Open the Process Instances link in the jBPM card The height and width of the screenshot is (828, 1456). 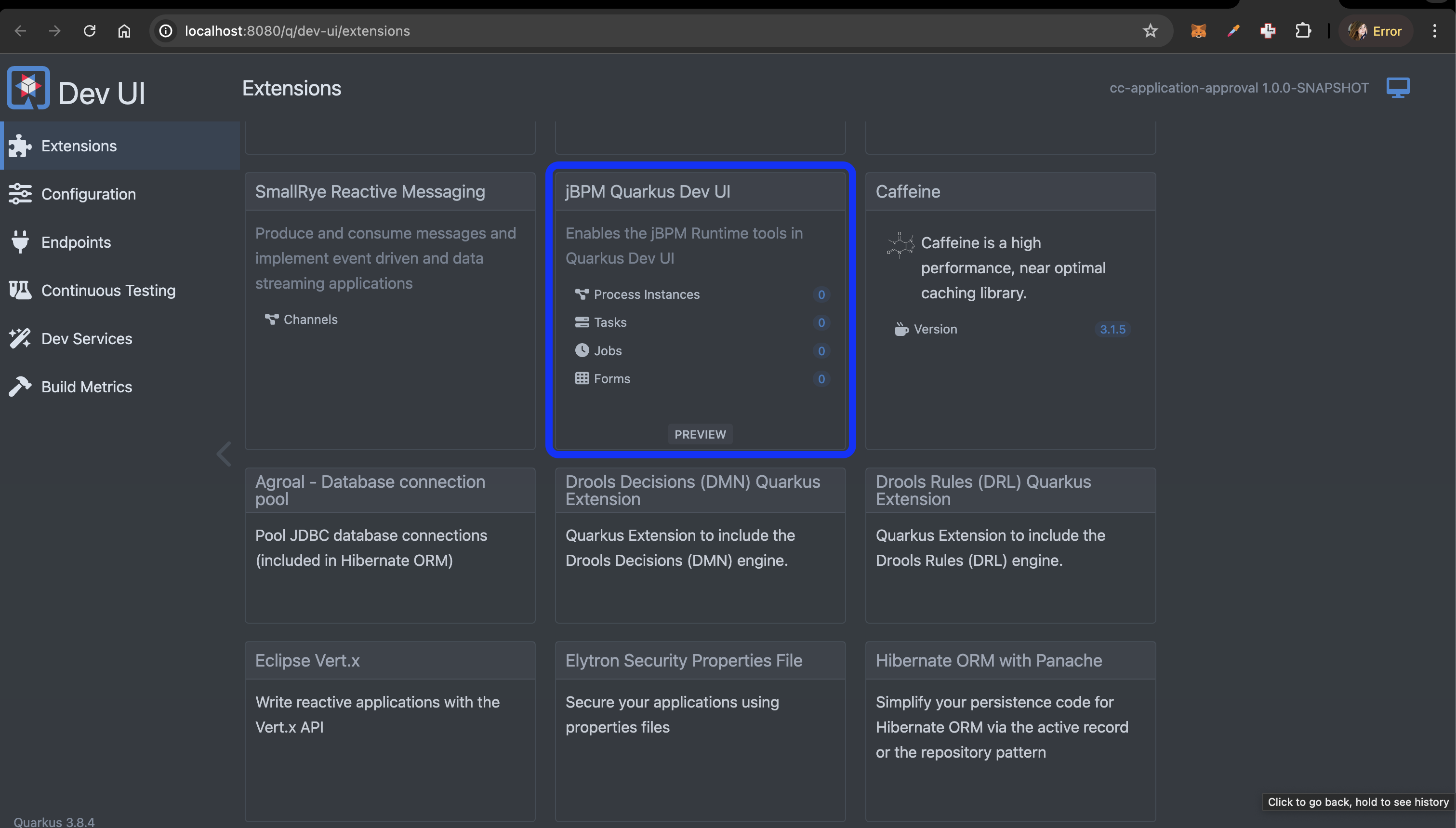pos(646,294)
